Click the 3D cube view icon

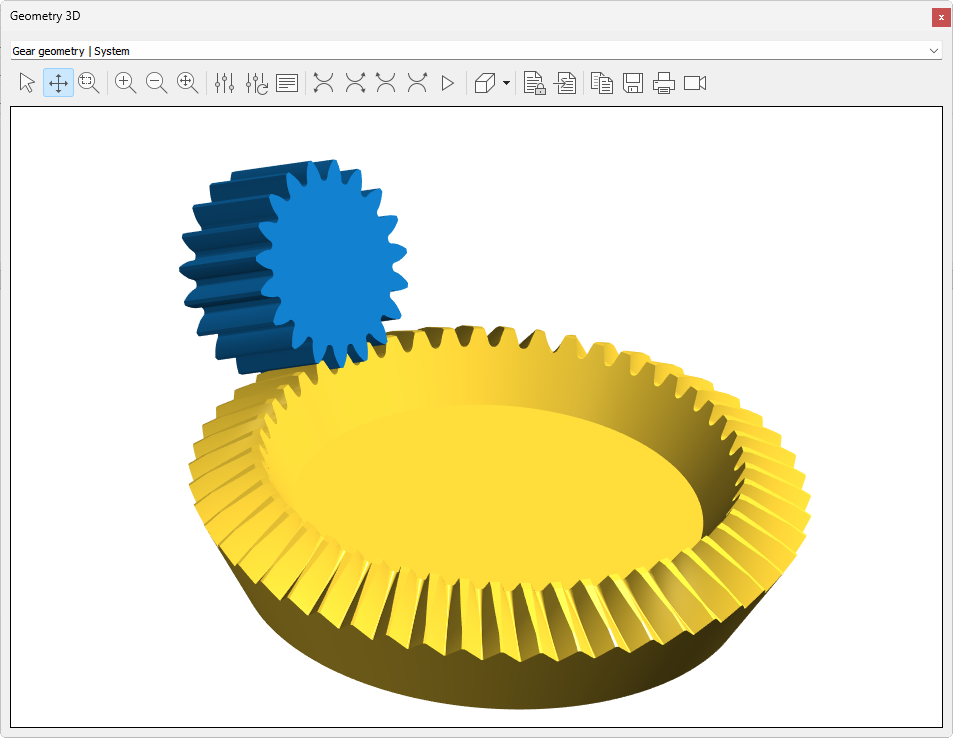point(485,83)
